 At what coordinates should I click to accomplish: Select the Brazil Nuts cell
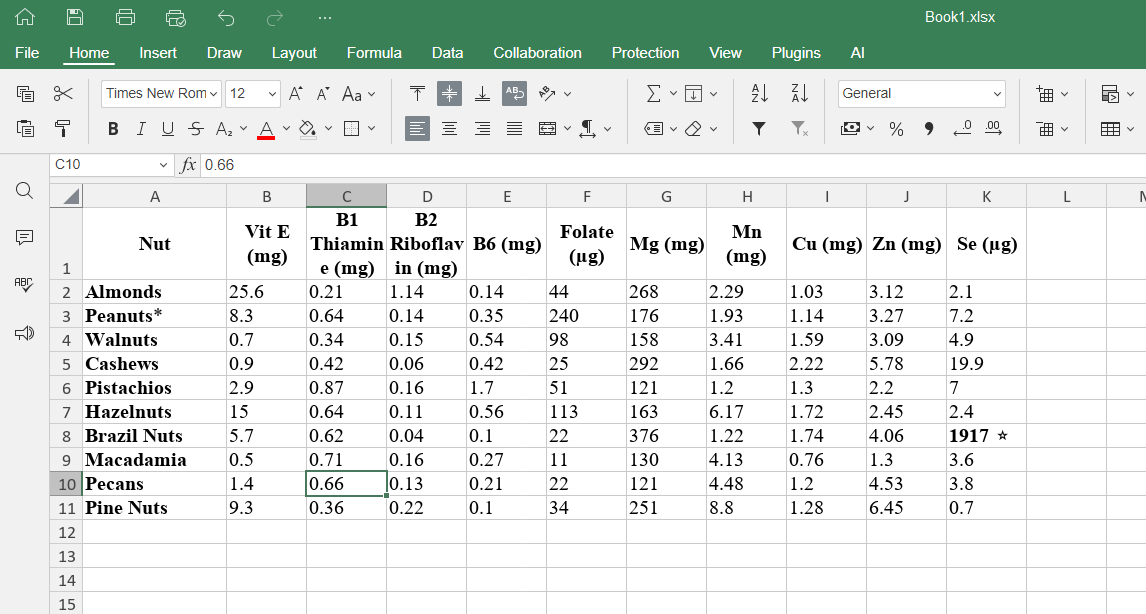coord(154,436)
